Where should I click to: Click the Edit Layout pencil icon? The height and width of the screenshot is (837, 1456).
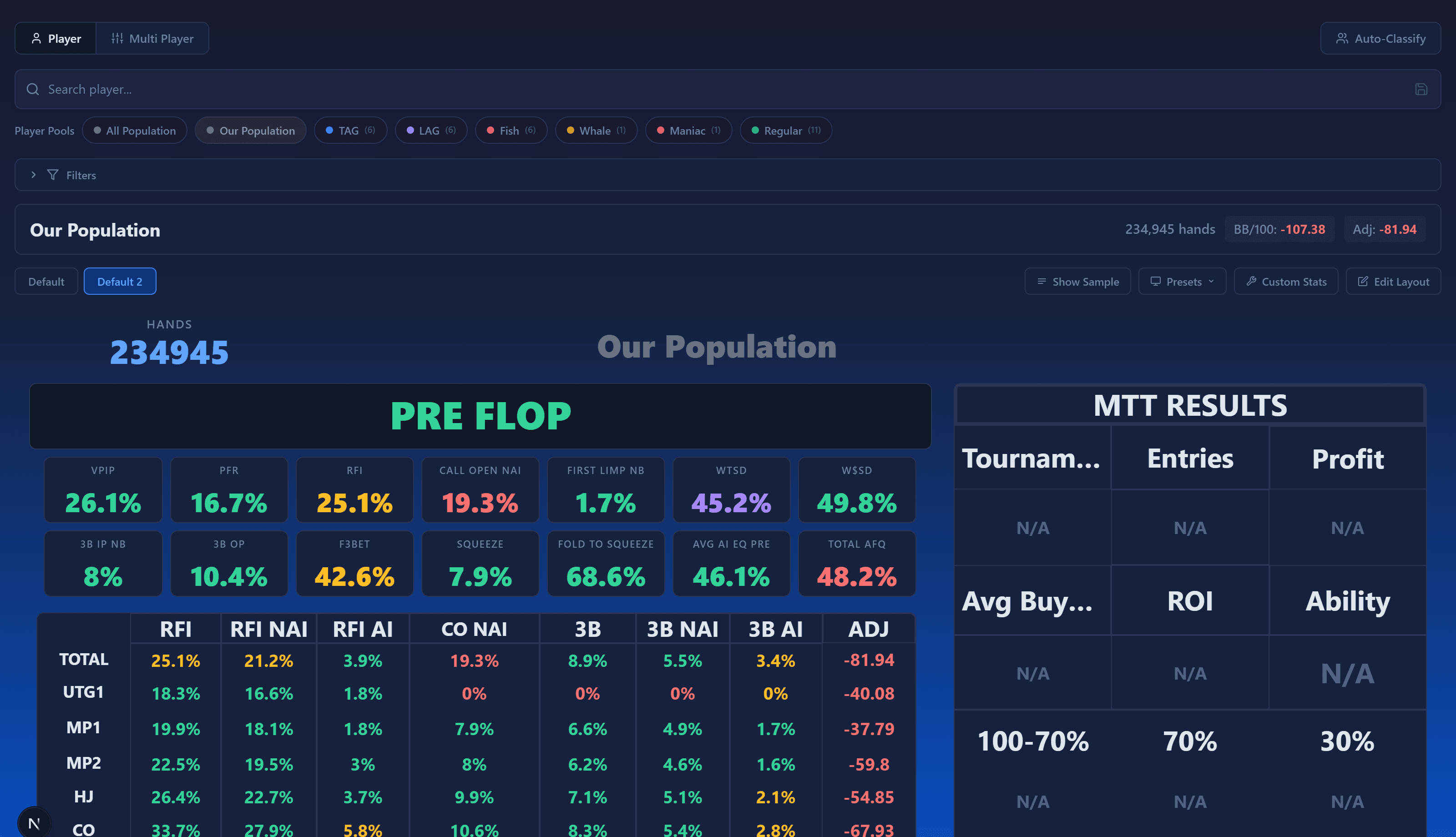[x=1363, y=281]
